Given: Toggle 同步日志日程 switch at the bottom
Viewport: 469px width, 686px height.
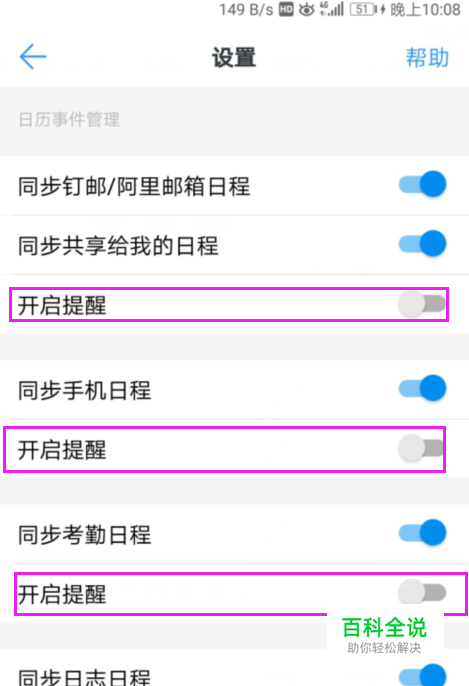Looking at the screenshot, I should [x=422, y=675].
